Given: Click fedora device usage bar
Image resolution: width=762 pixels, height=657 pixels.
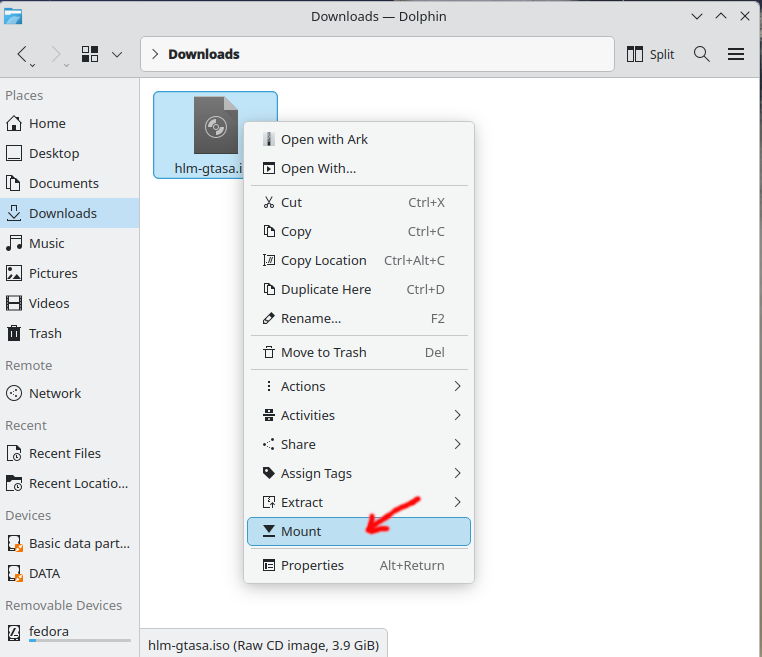Looking at the screenshot, I should 80,641.
